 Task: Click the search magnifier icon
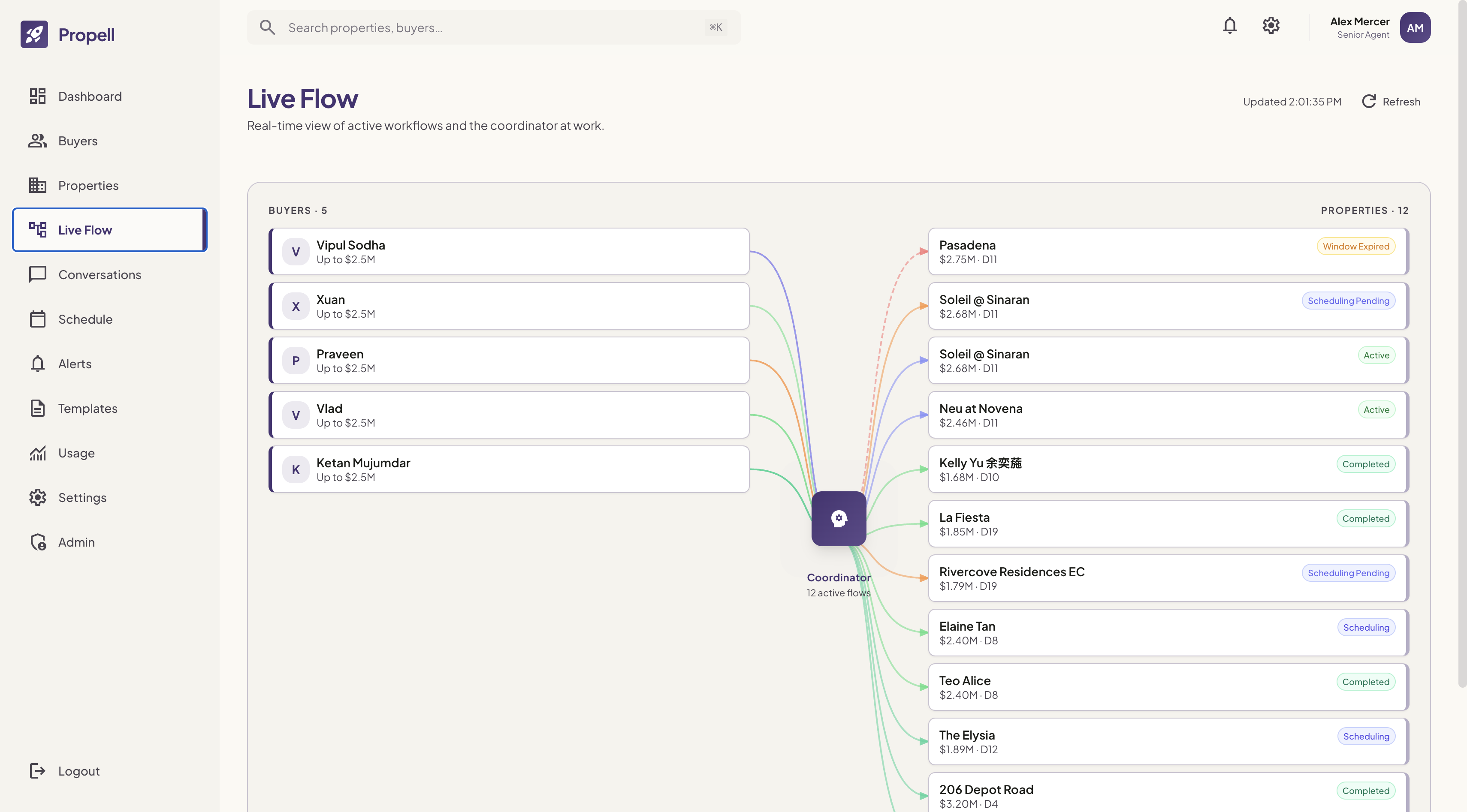(267, 27)
